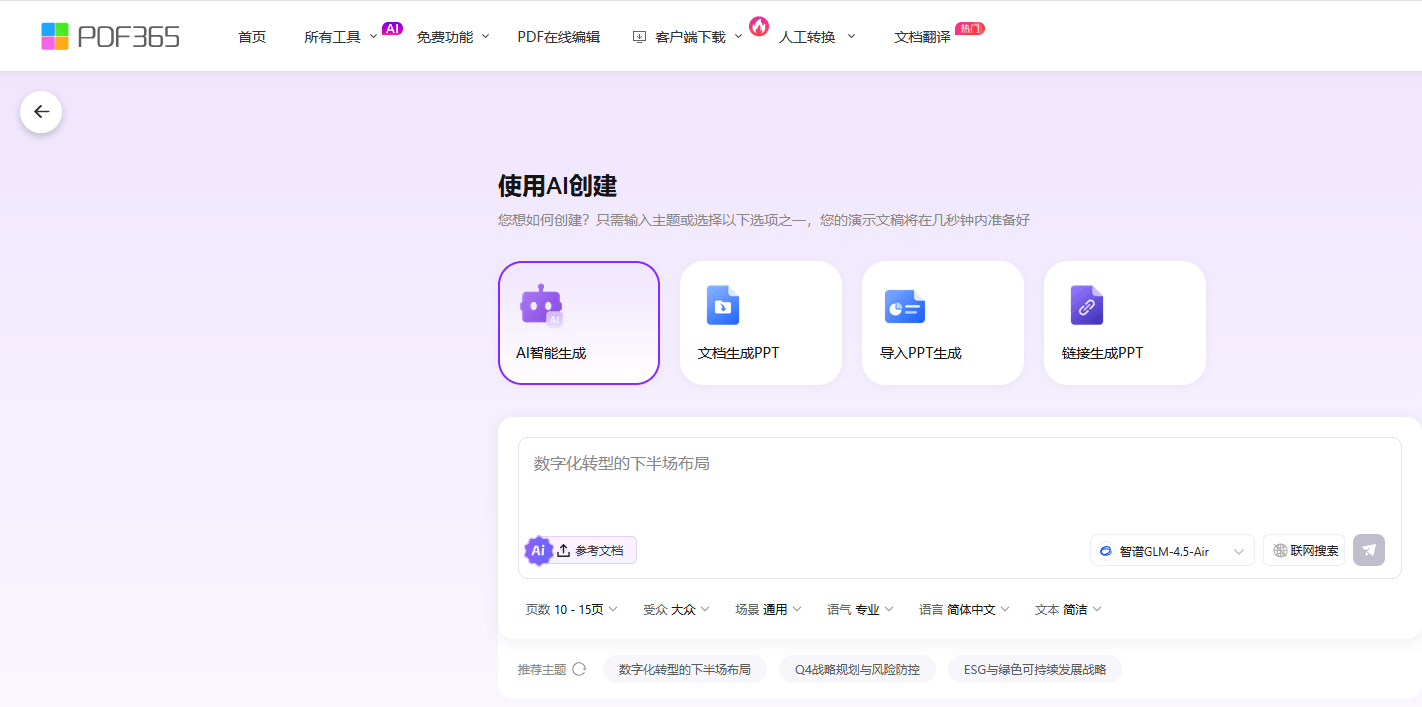This screenshot has width=1422, height=707.
Task: Toggle the 联网搜索 web search option
Action: coord(1304,550)
